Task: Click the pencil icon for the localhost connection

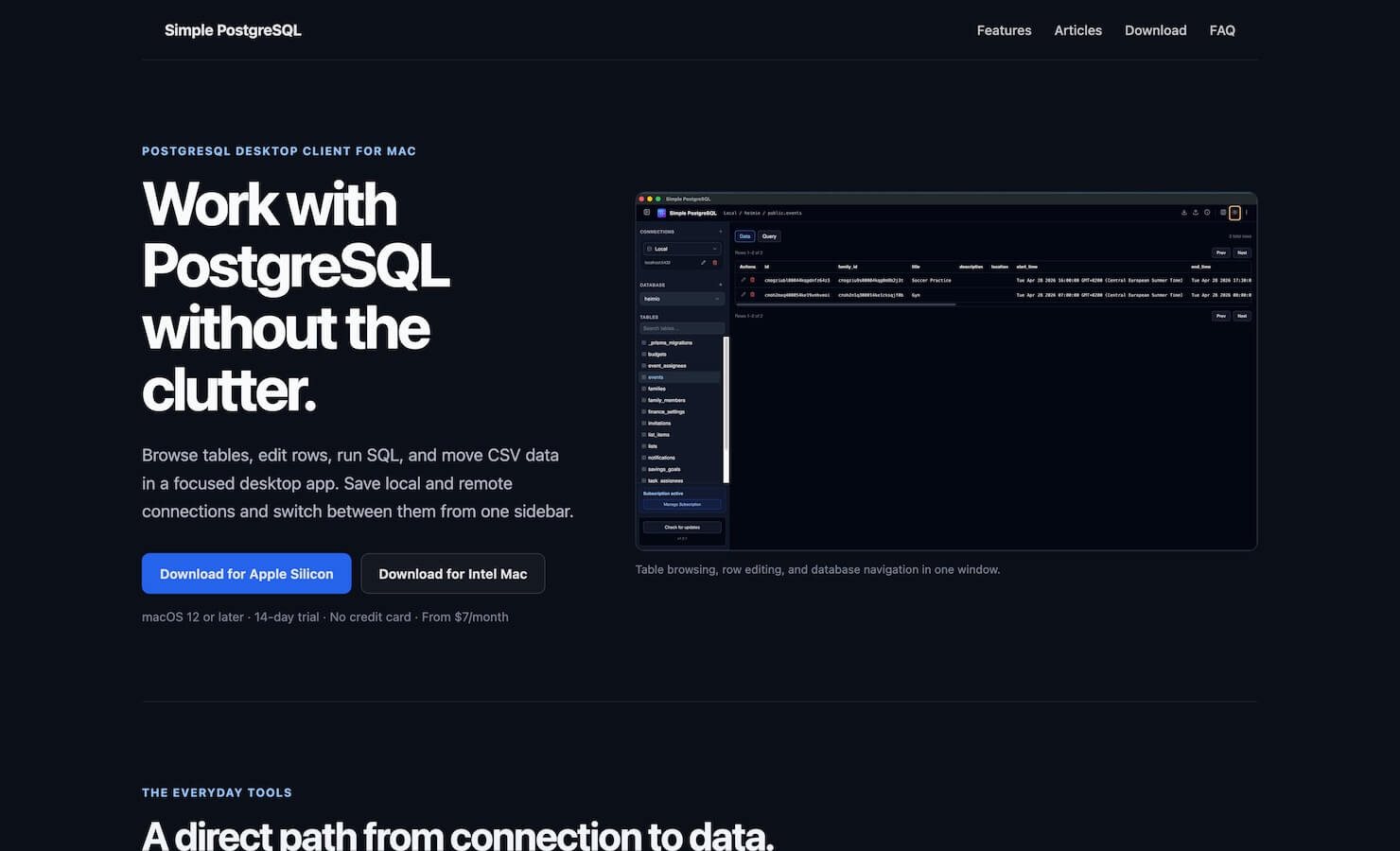Action: click(x=703, y=263)
